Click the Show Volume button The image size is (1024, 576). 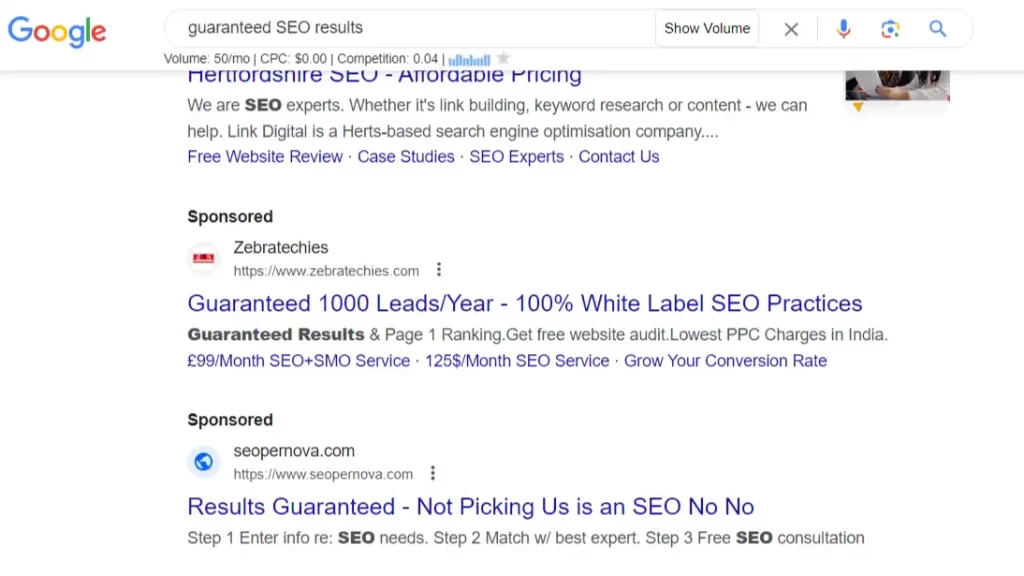click(x=707, y=29)
